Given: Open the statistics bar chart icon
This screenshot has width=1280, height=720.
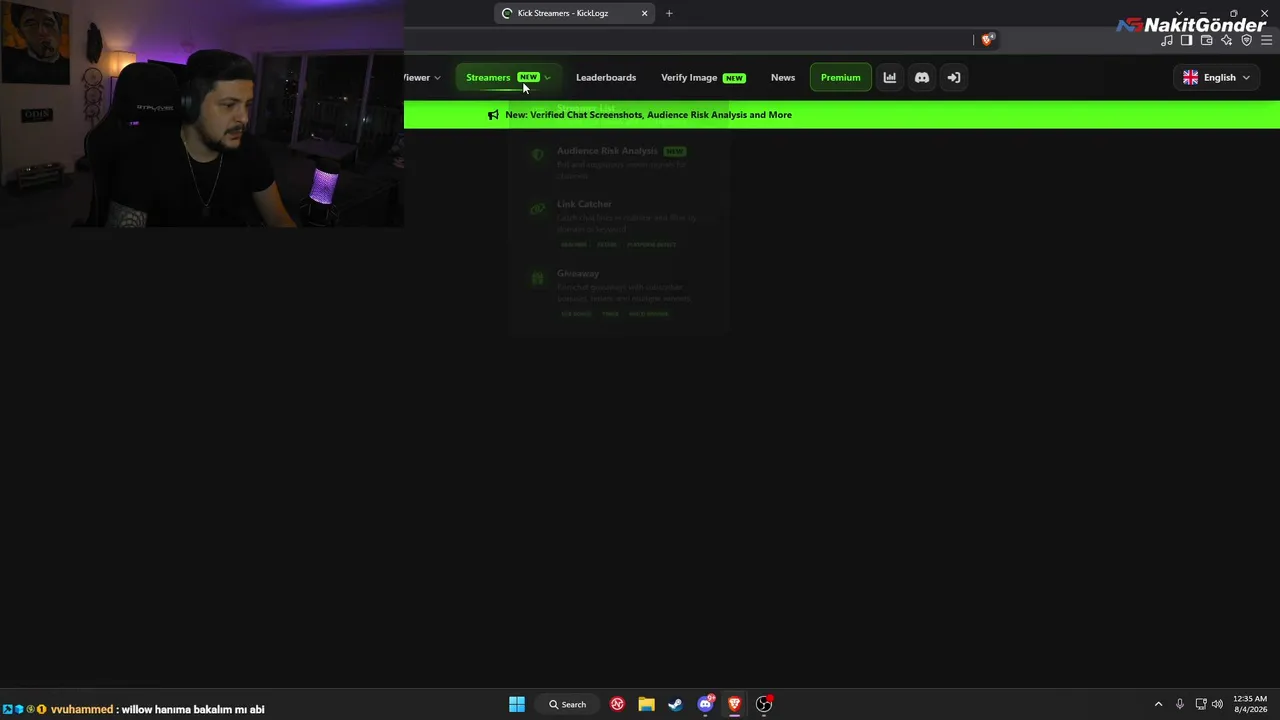Looking at the screenshot, I should [889, 77].
